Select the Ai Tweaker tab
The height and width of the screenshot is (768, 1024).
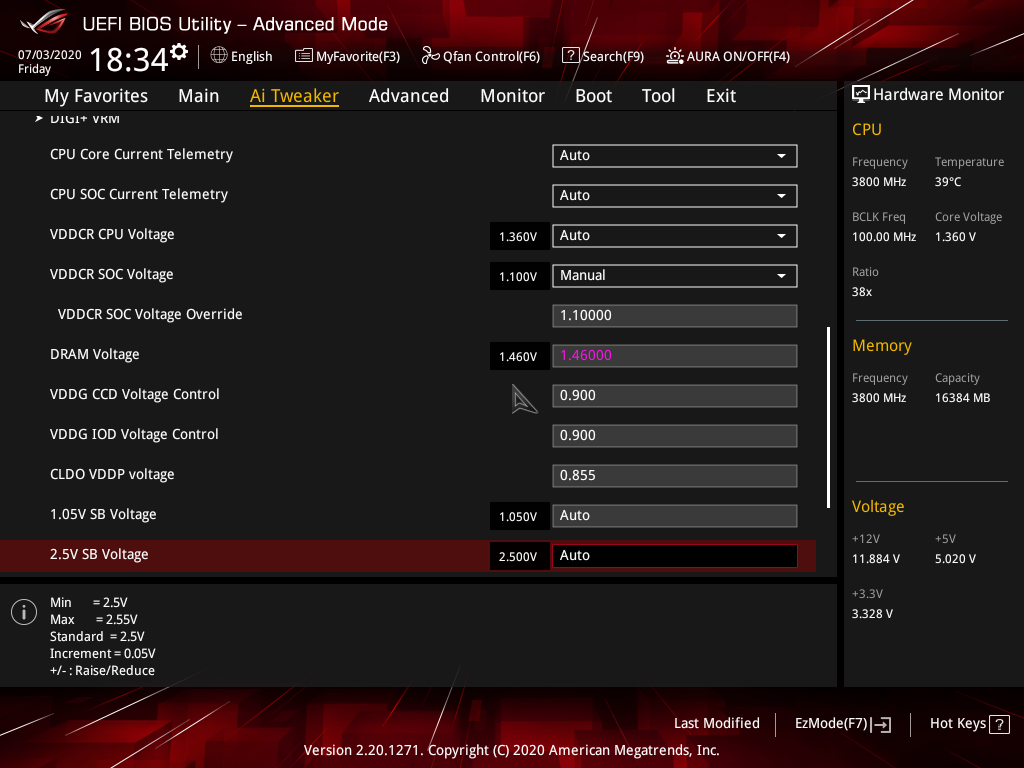point(294,96)
